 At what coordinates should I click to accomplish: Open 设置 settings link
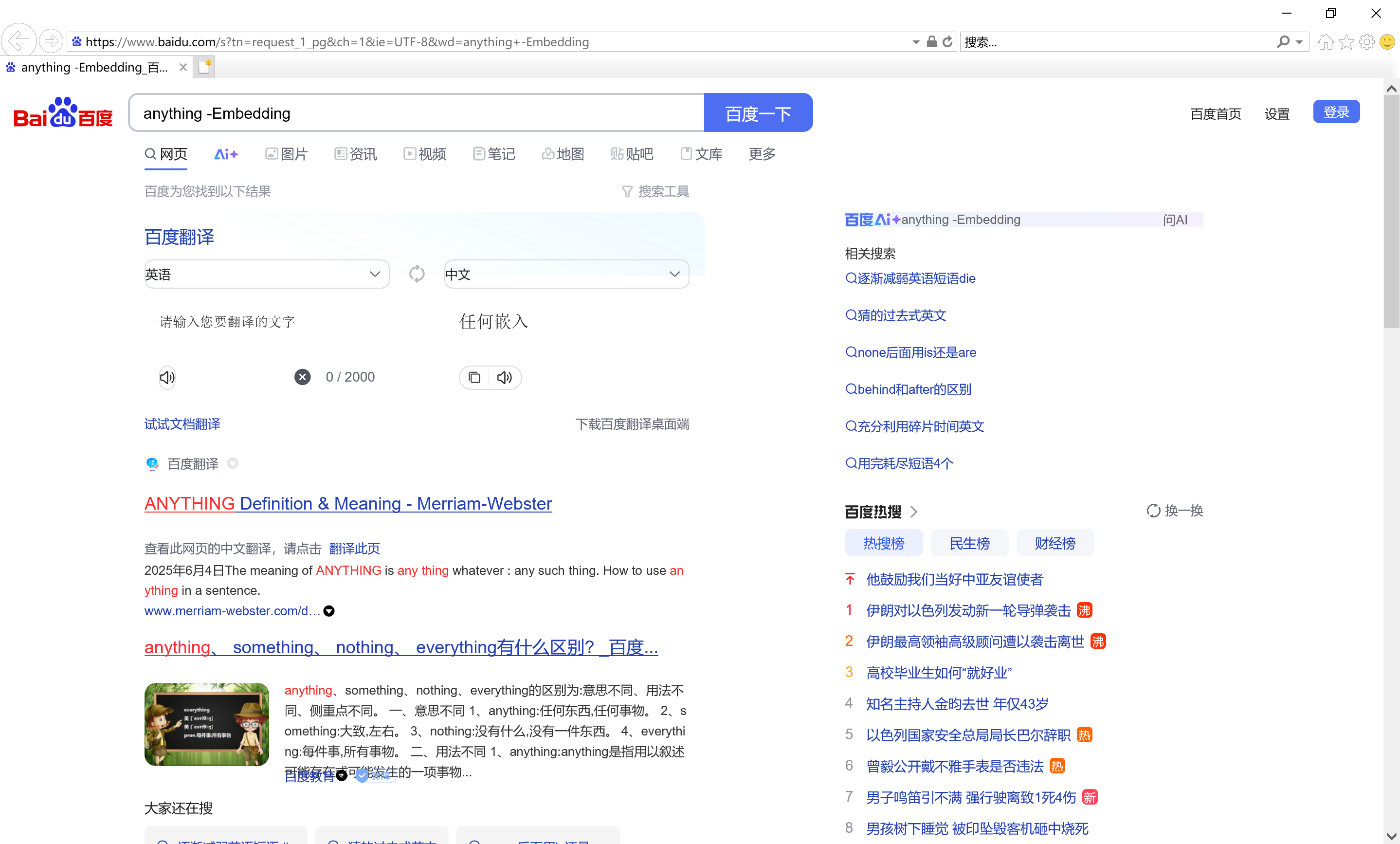point(1277,114)
